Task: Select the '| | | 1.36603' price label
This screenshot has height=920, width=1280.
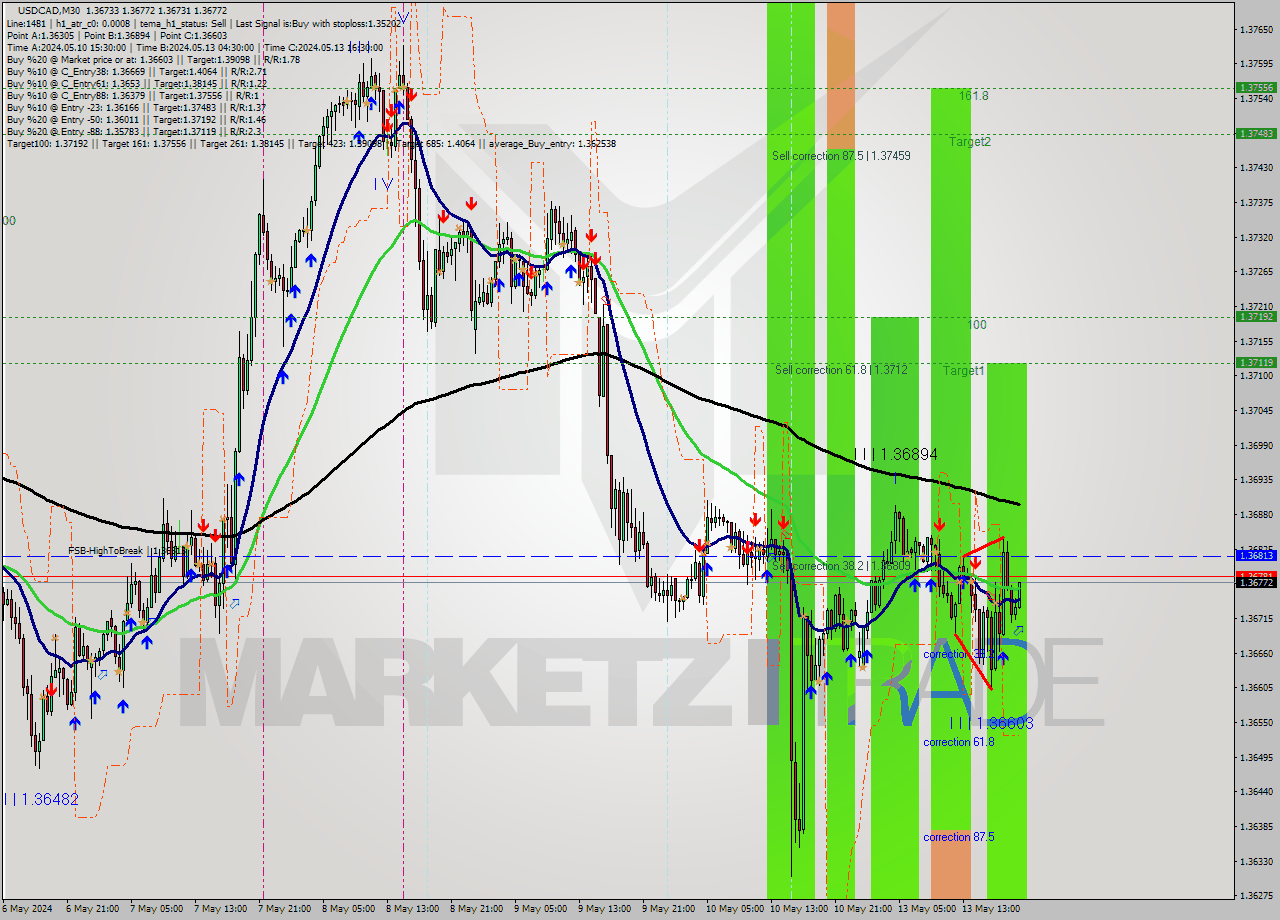Action: coord(991,723)
